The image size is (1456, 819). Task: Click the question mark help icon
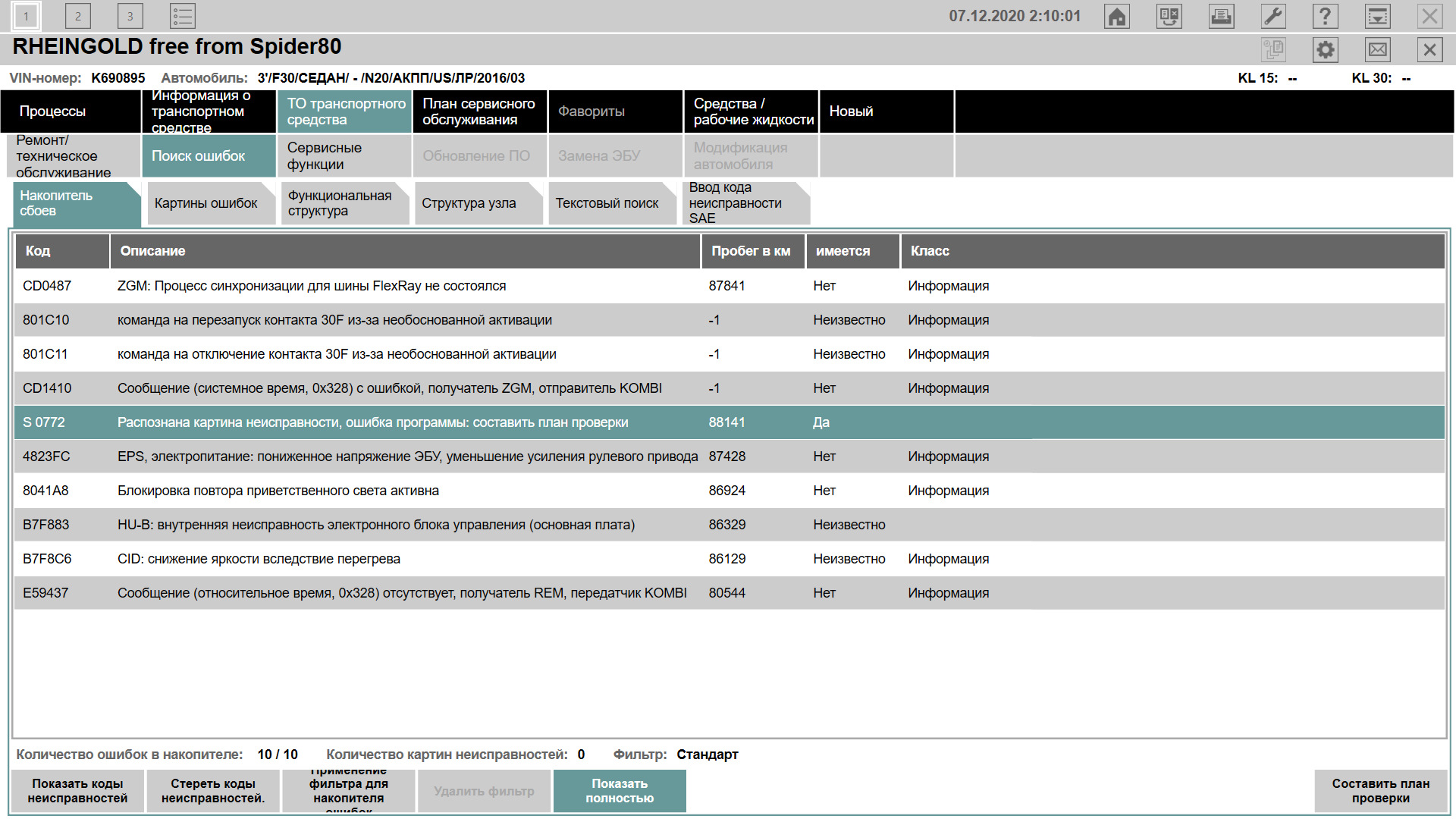1325,16
